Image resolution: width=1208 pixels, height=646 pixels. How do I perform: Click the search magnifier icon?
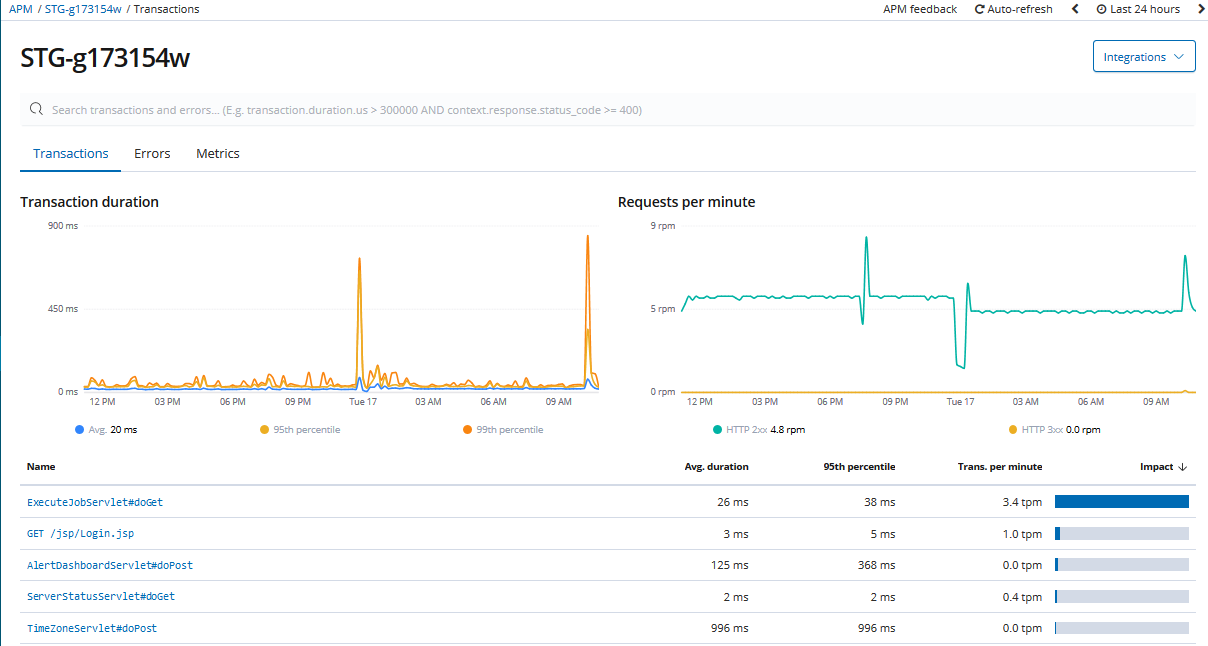[x=37, y=109]
